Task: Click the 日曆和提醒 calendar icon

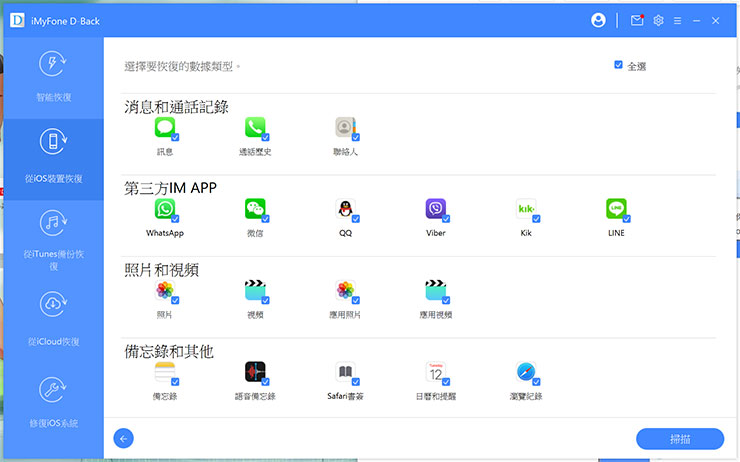Action: [436, 372]
